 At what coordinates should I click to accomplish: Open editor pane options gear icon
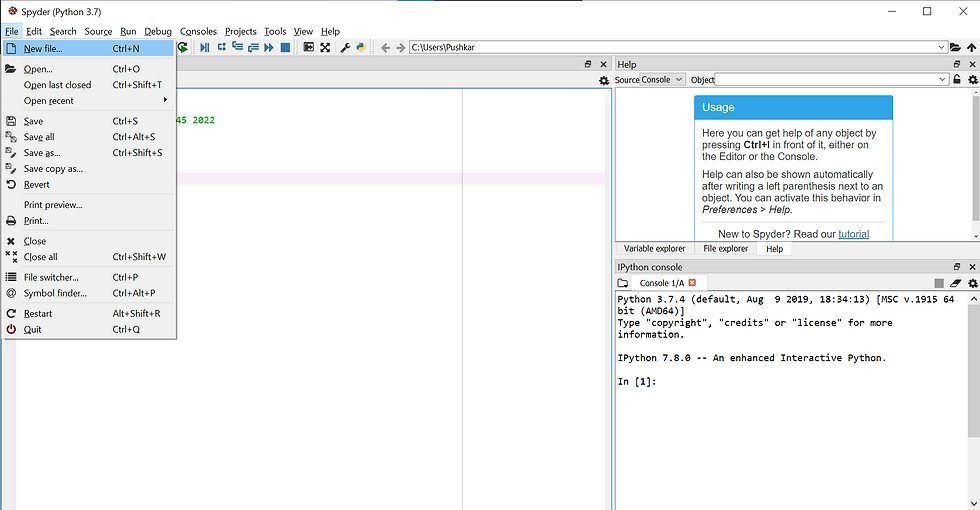point(604,81)
